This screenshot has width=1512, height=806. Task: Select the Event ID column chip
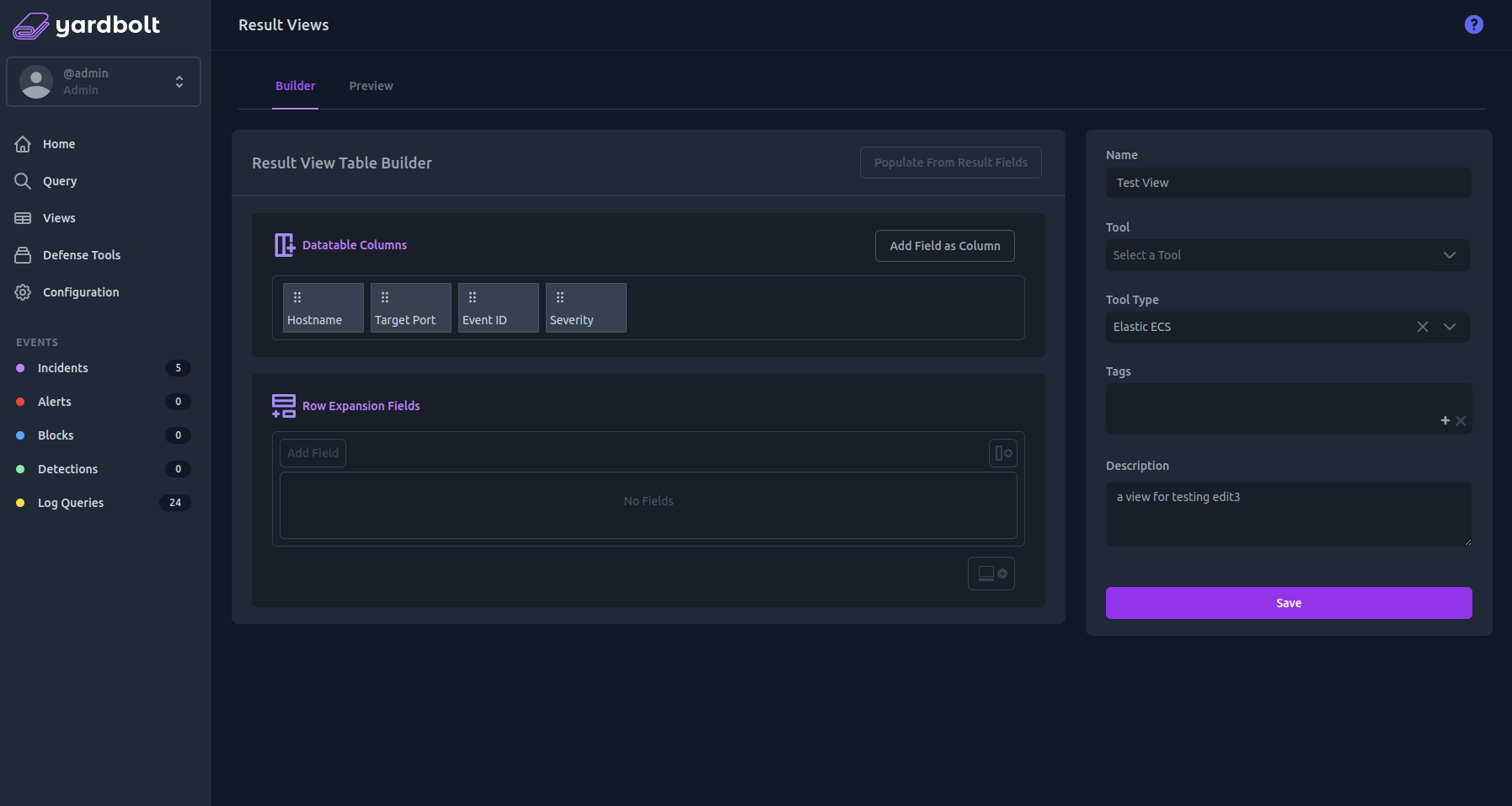[x=499, y=308]
